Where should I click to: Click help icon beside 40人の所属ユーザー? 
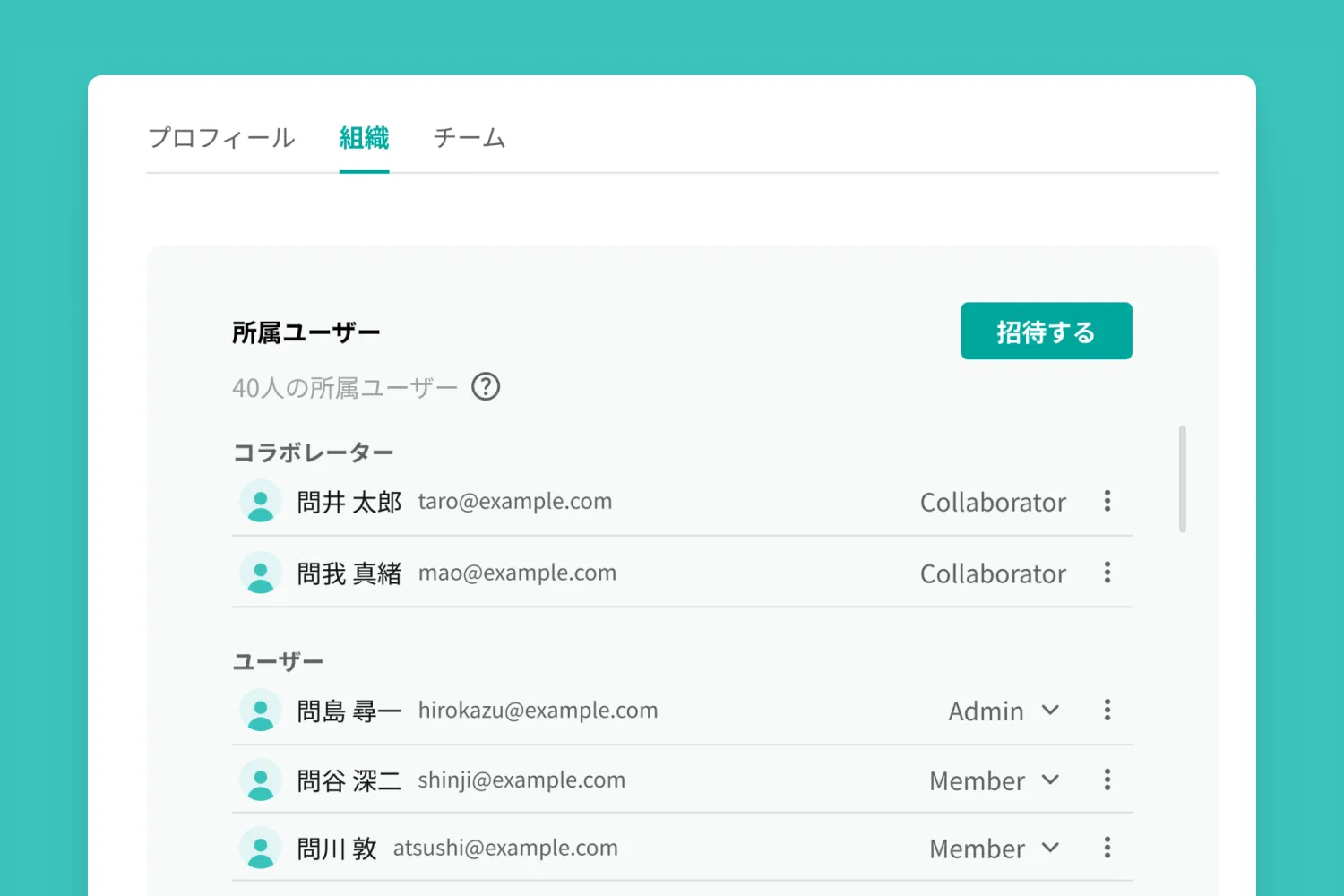[x=486, y=387]
